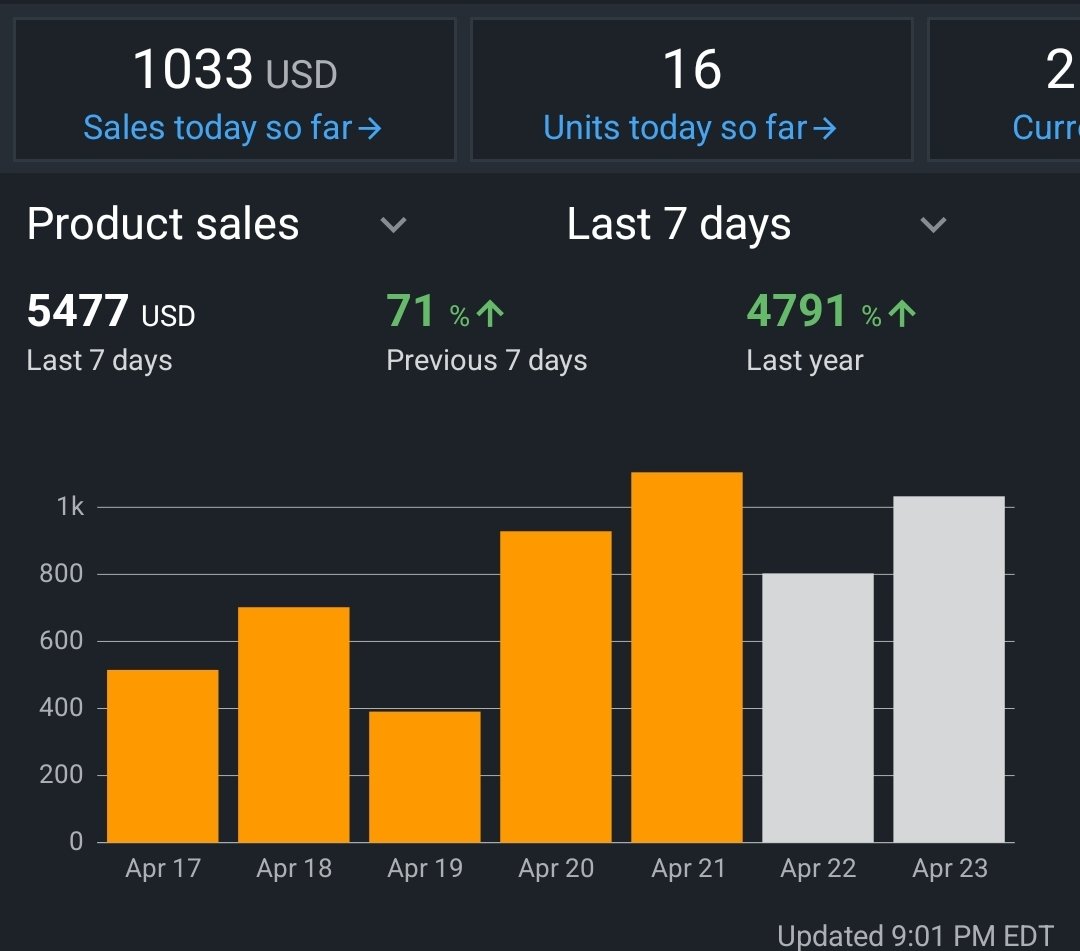
Task: Select the Apr 17 sales bar
Action: pyautogui.click(x=163, y=755)
